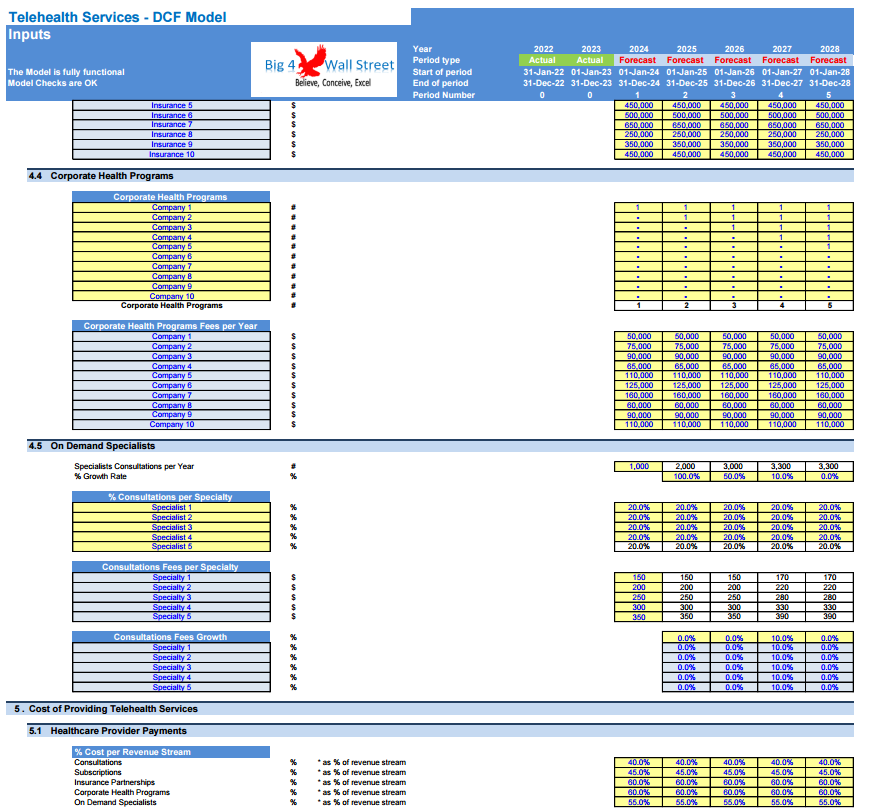Select the 100.0% growth rate cell for 2025
Image resolution: width=871 pixels, height=812 pixels.
(686, 477)
